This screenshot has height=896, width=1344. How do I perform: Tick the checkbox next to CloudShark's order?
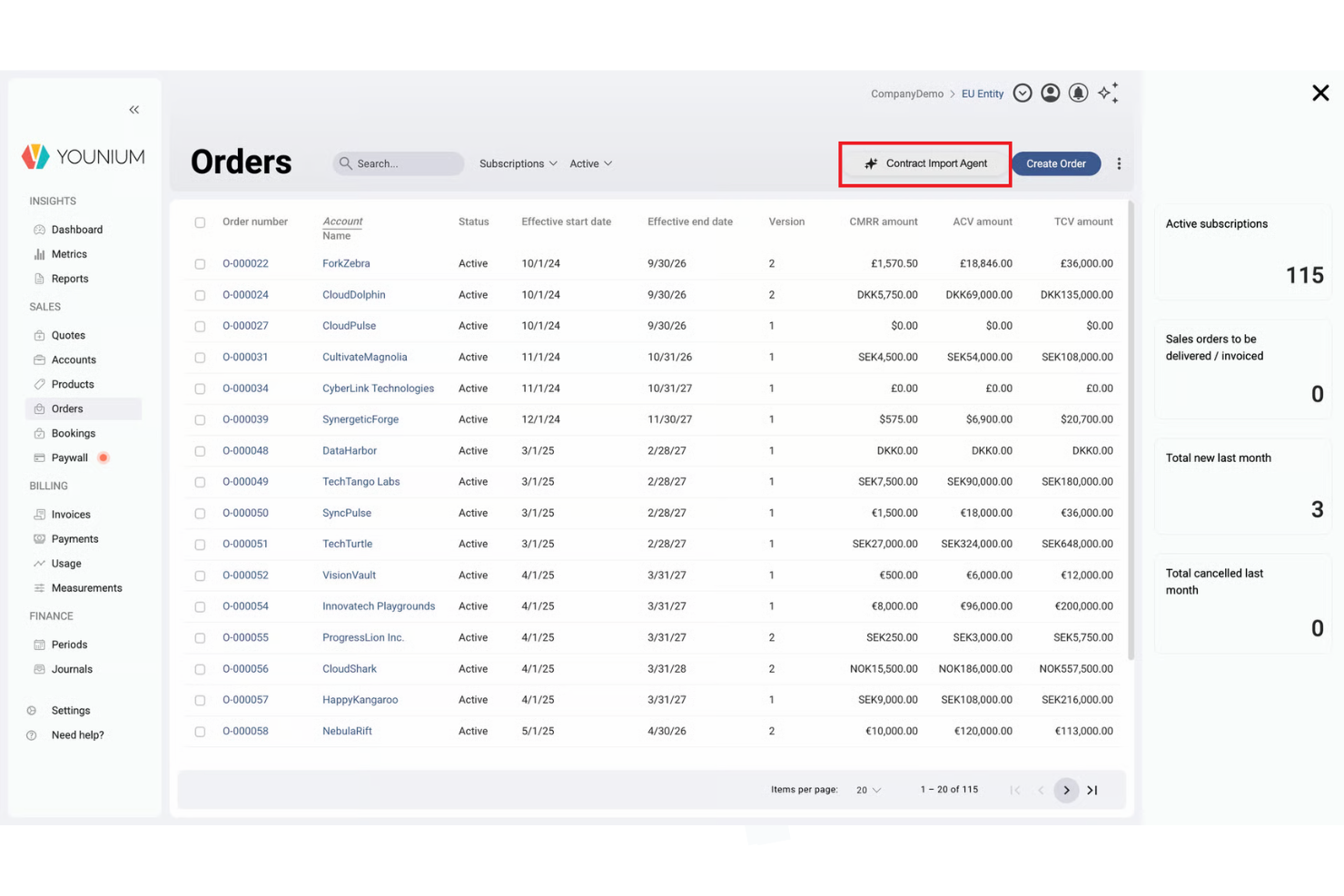(x=200, y=668)
